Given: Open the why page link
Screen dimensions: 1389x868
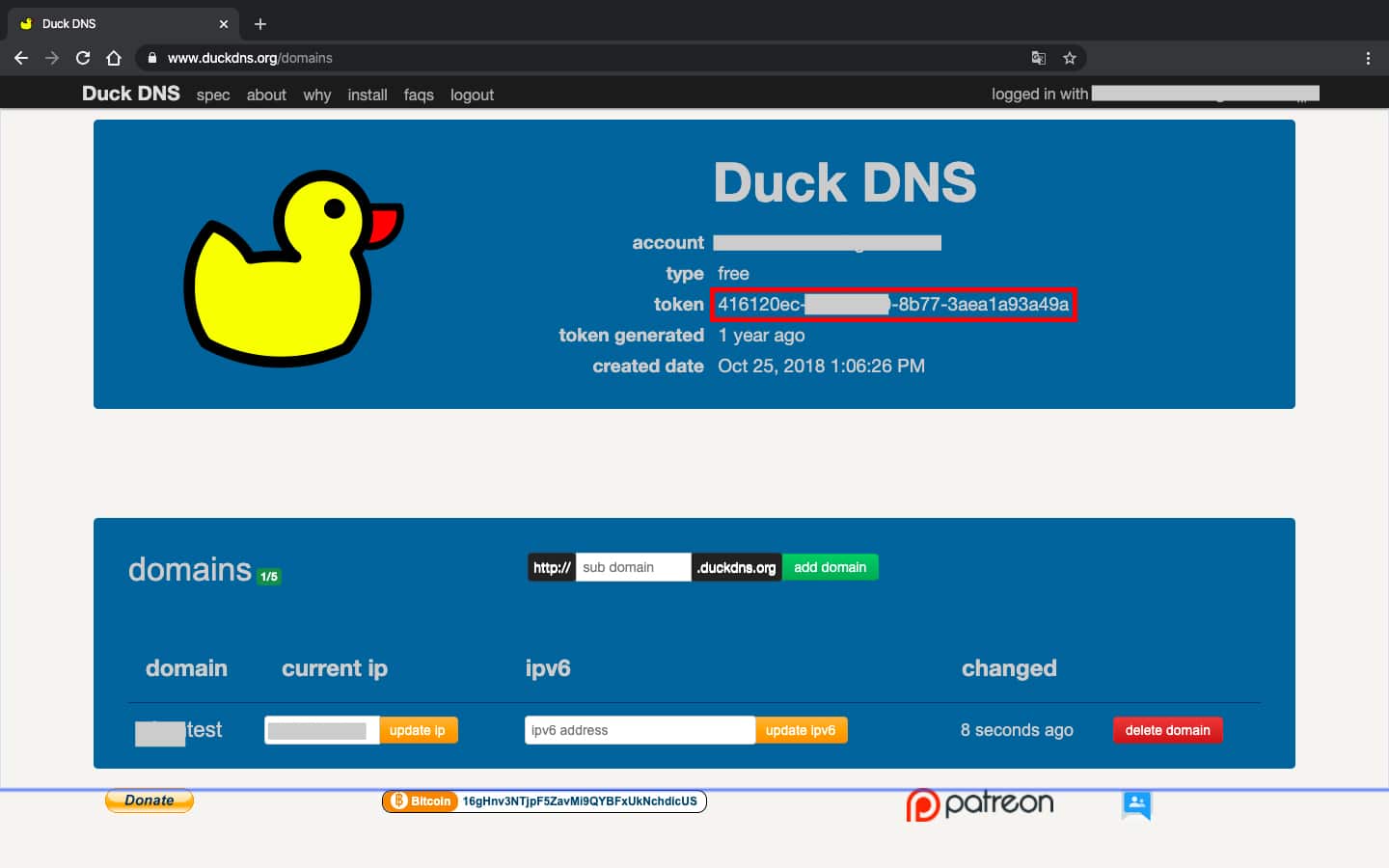Looking at the screenshot, I should tap(317, 95).
